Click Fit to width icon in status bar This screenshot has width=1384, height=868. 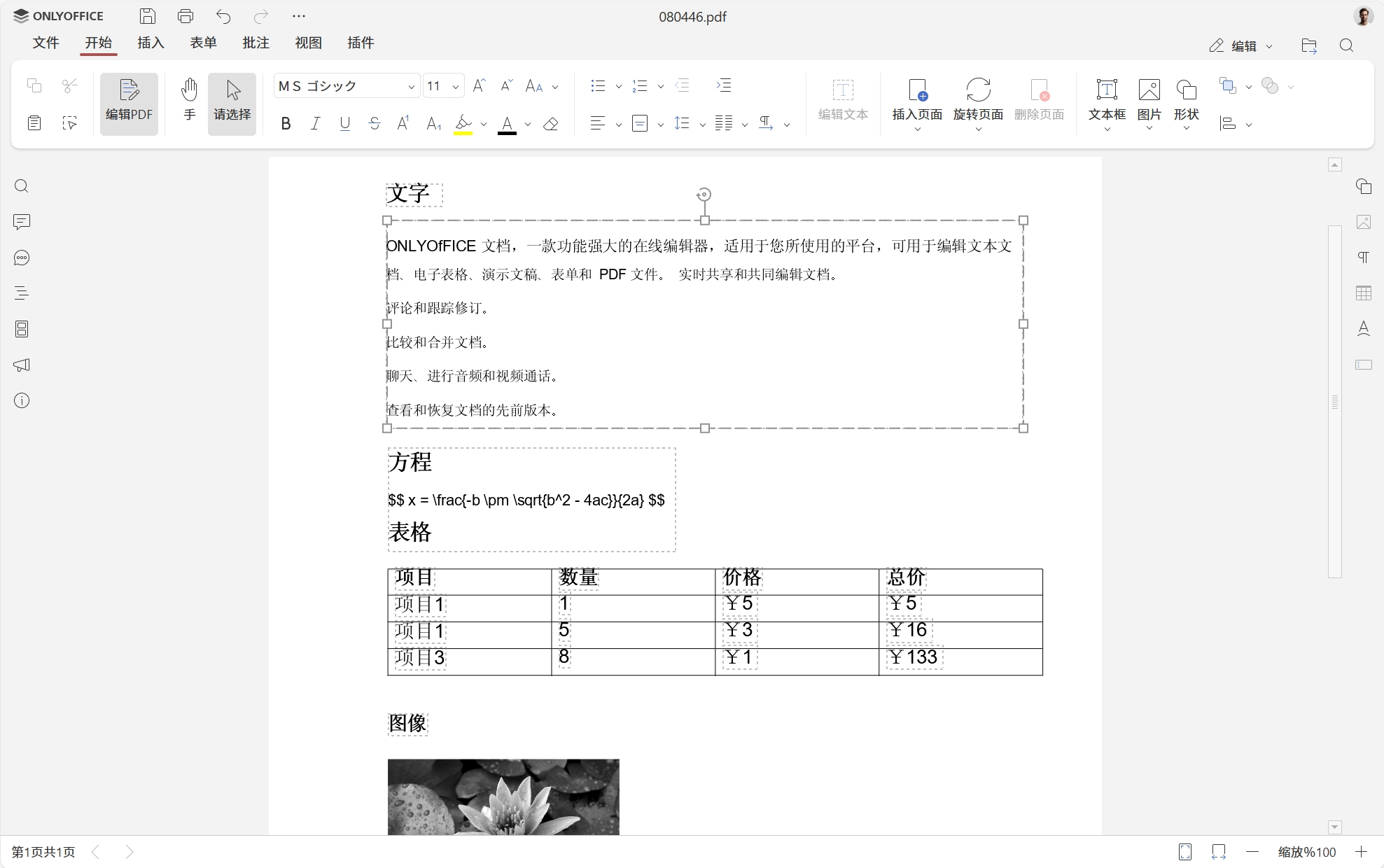click(x=1219, y=852)
